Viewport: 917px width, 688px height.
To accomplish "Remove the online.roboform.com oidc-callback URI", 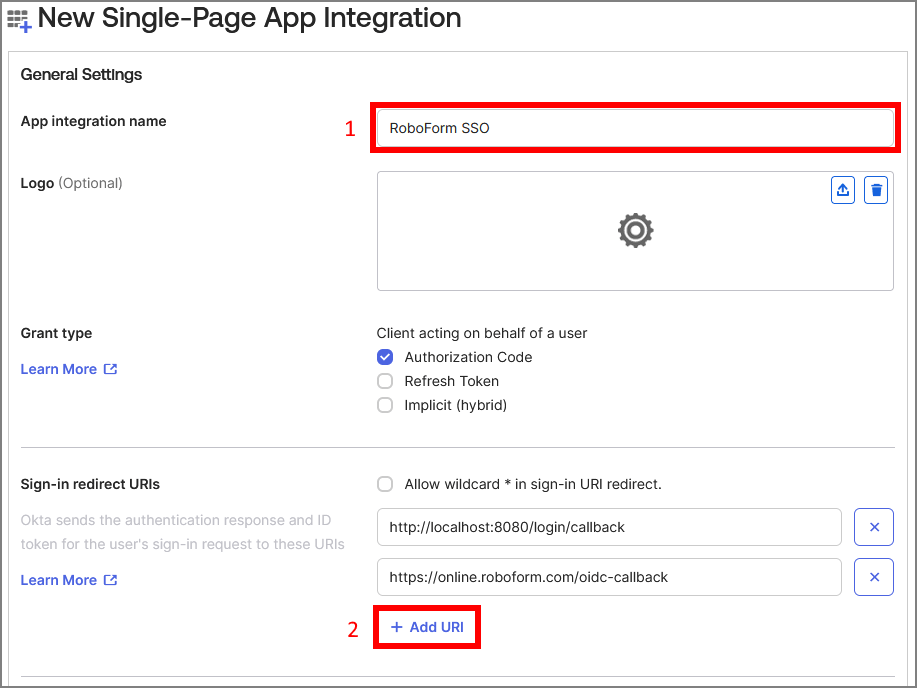I will coord(874,577).
